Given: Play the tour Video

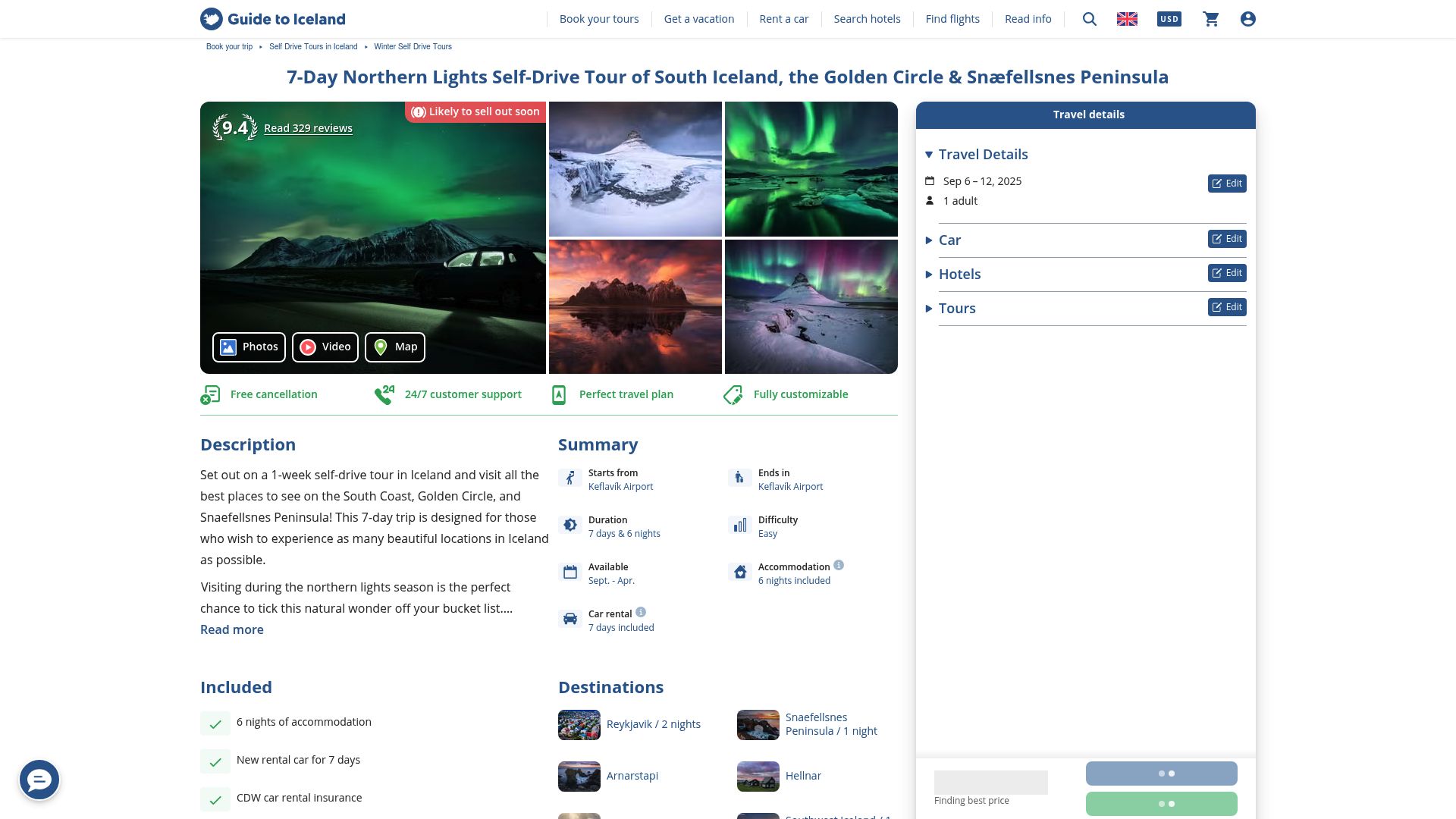Looking at the screenshot, I should 325,347.
